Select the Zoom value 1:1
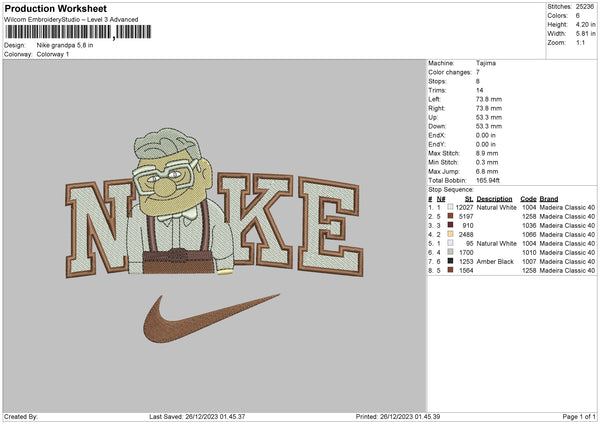Image resolution: width=600 pixels, height=424 pixels. (x=580, y=42)
